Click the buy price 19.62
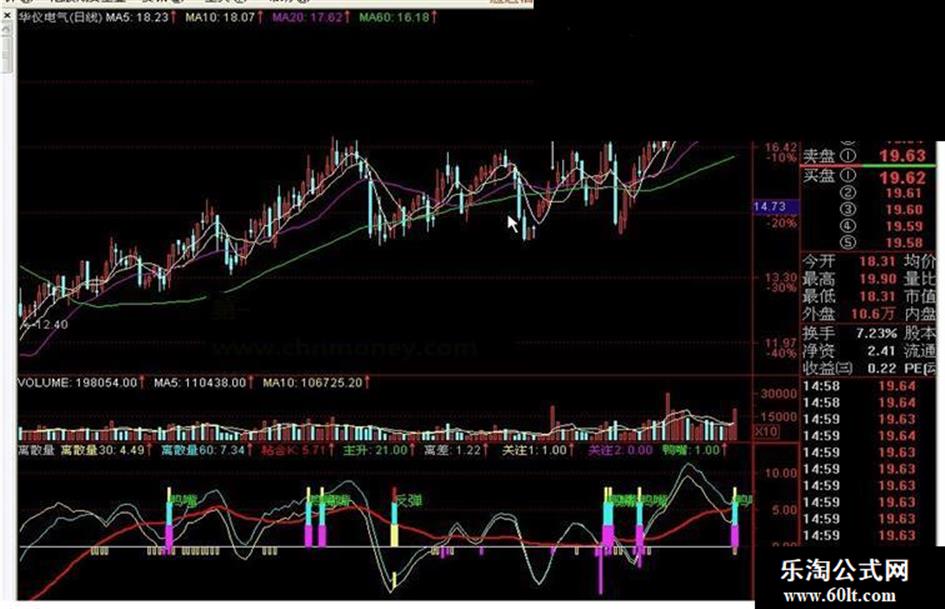The height and width of the screenshot is (609, 945). pyautogui.click(x=902, y=177)
